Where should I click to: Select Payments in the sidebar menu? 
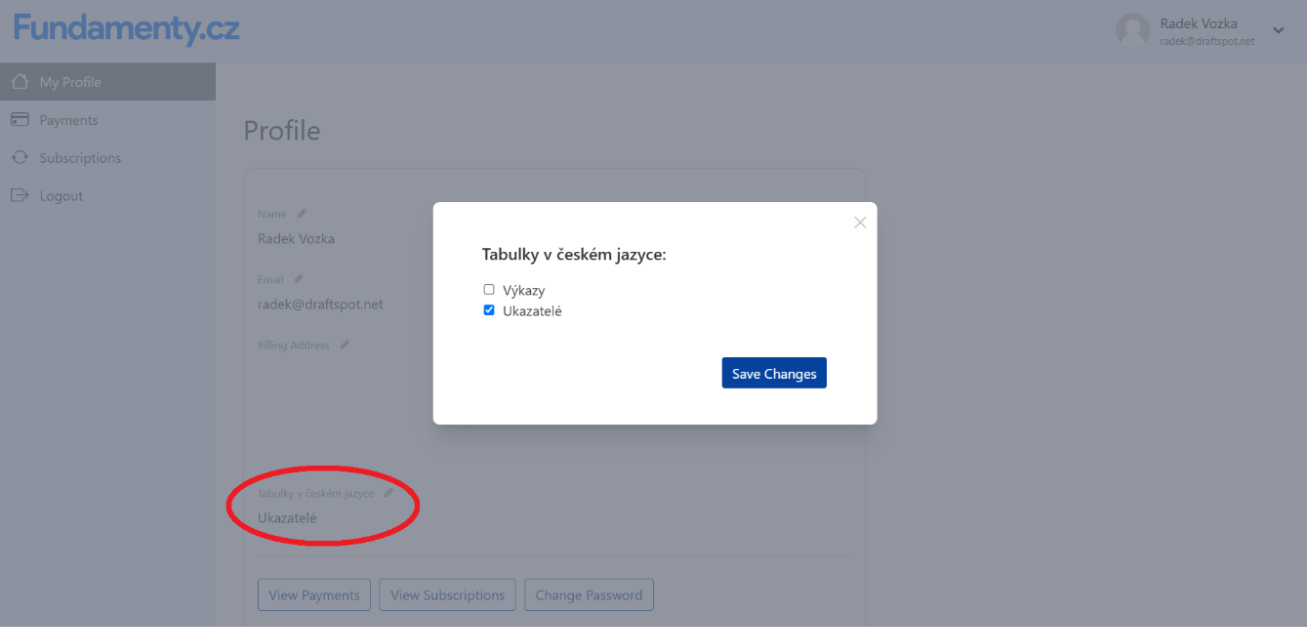[68, 120]
